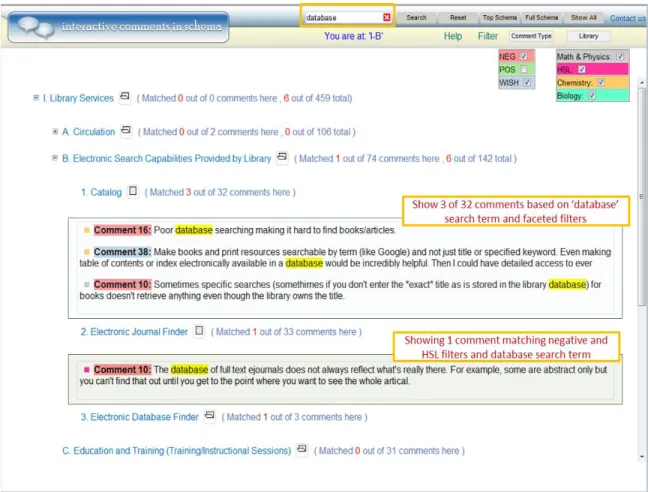The height and width of the screenshot is (492, 648).
Task: Collapse B. Electronic Search Capabilities tree node
Action: click(55, 158)
